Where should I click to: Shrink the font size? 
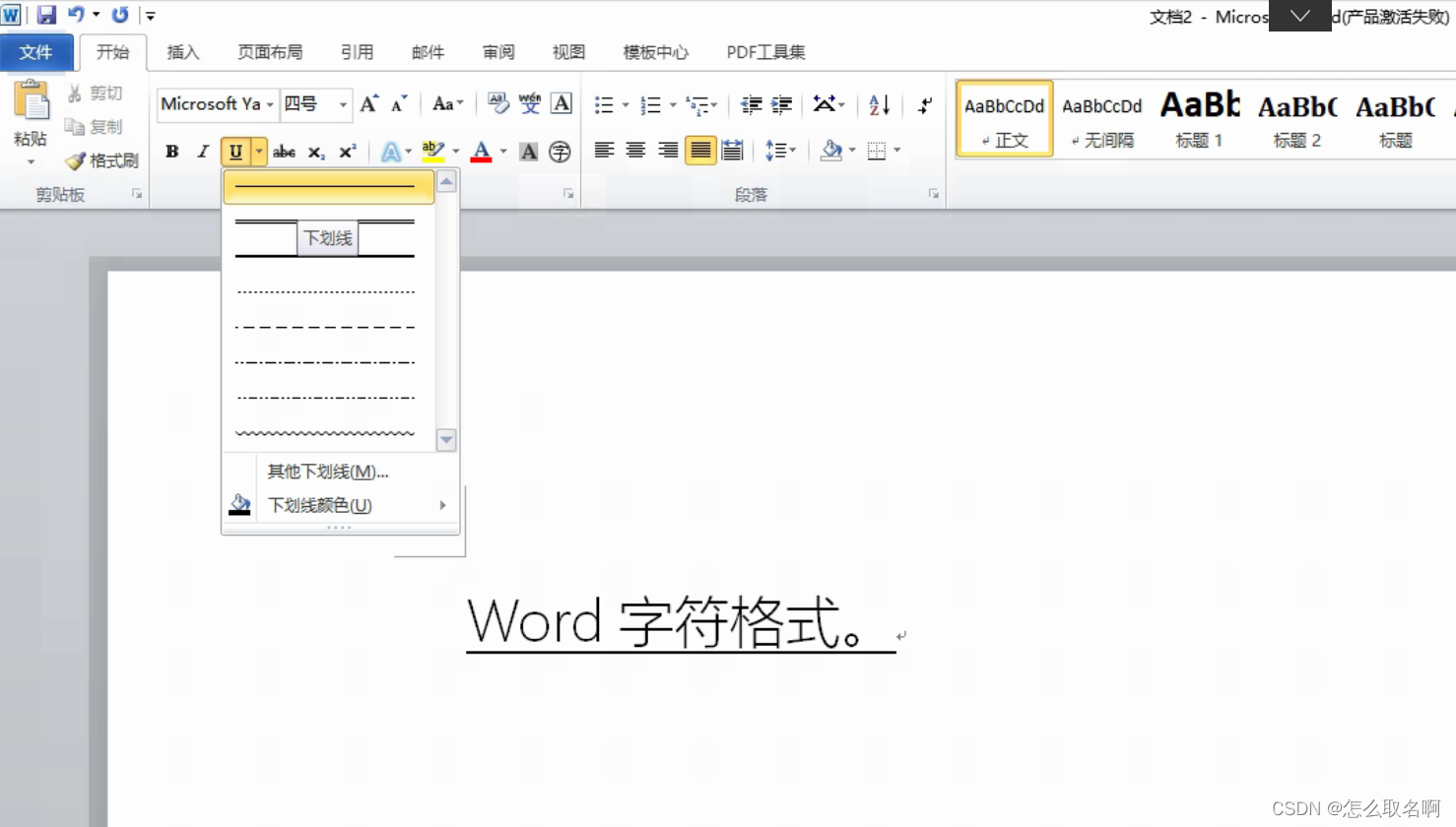(399, 104)
